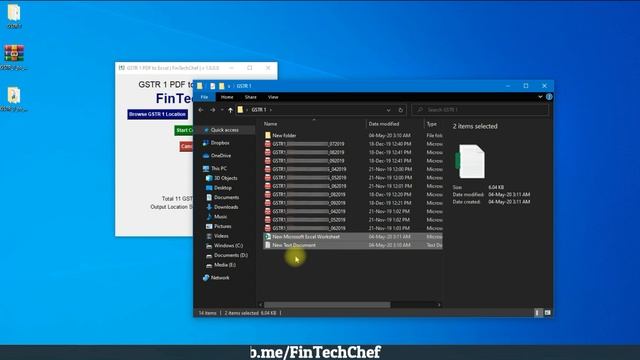This screenshot has width=640, height=360.
Task: Sort by Name column header
Action: click(x=271, y=124)
